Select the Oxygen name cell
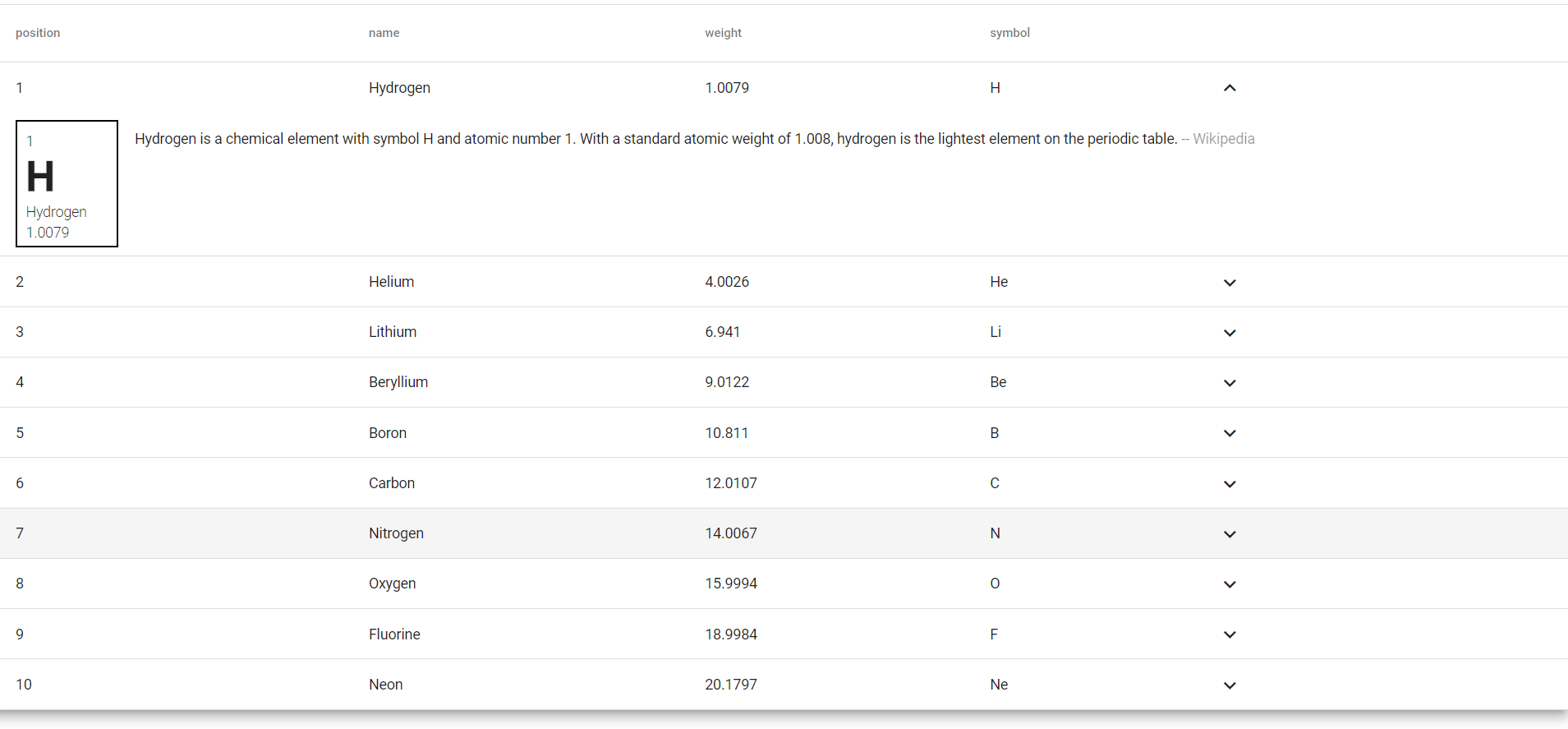The width and height of the screenshot is (1568, 729). click(392, 584)
